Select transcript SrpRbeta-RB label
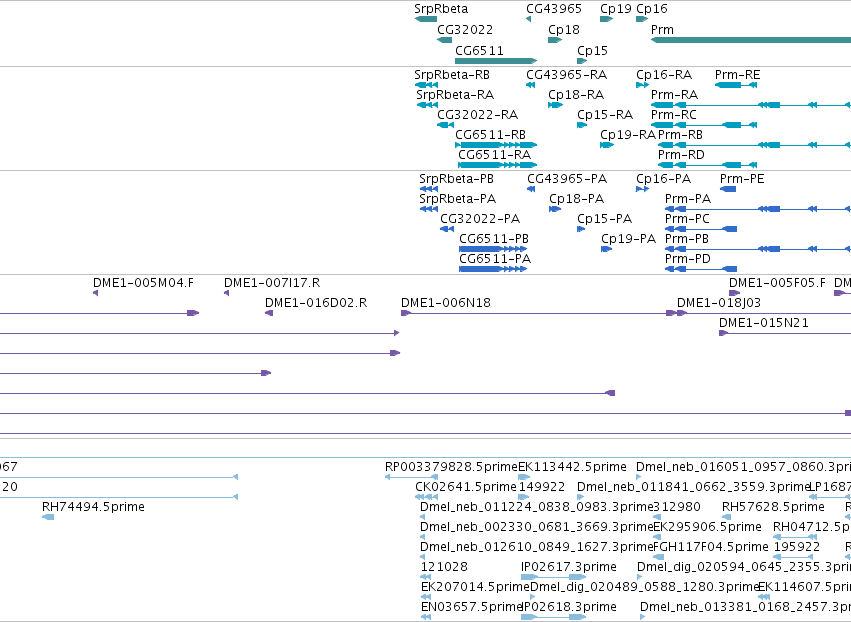The height and width of the screenshot is (622, 851). pos(452,75)
